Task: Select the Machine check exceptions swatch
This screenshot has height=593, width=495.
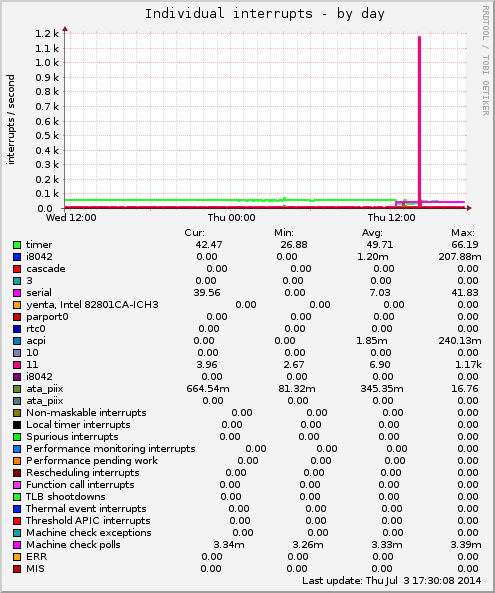Action: (x=17, y=533)
